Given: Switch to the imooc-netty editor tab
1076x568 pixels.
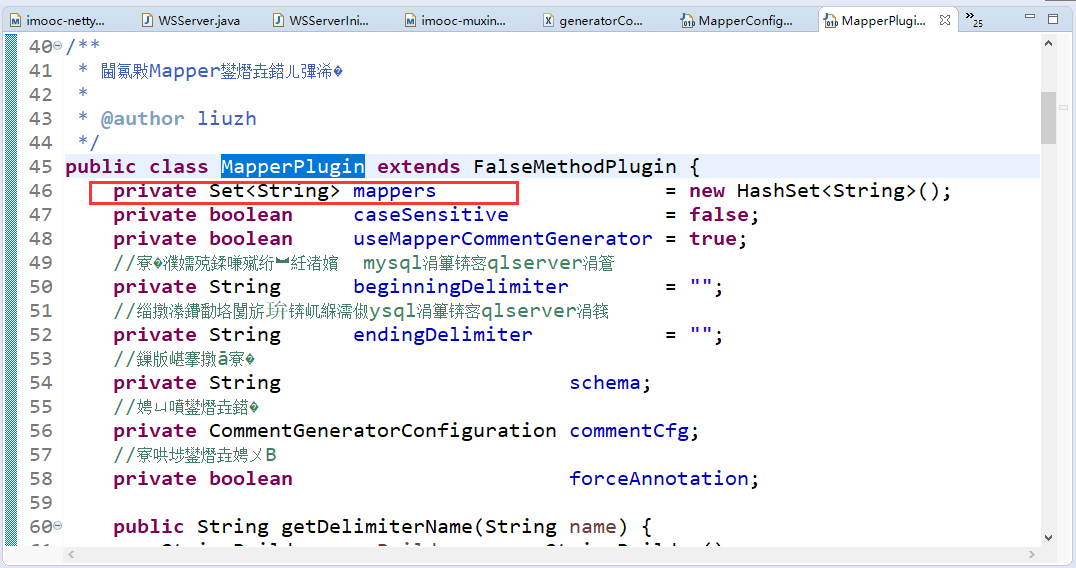Looking at the screenshot, I should coord(58,21).
